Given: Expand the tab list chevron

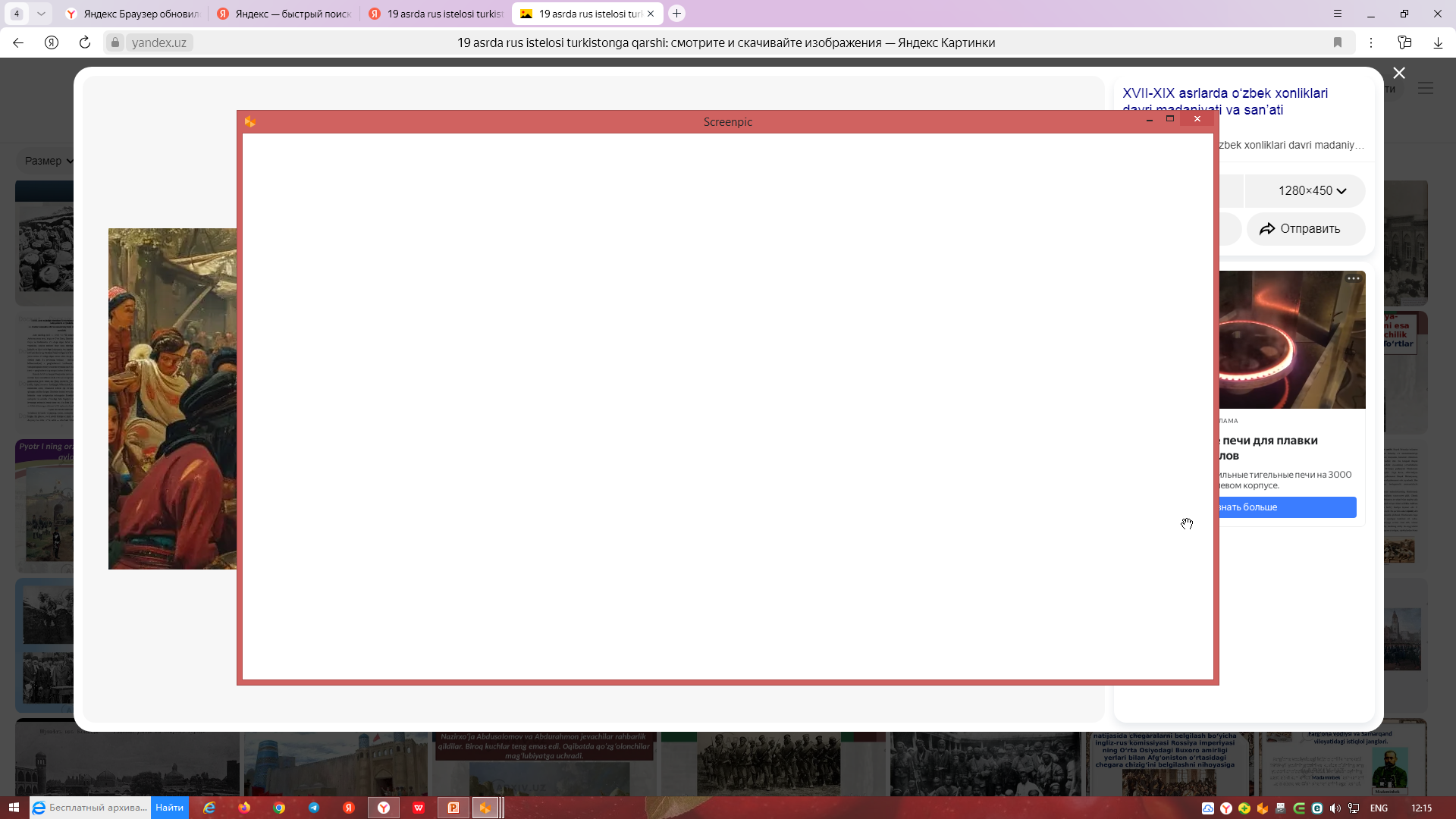Looking at the screenshot, I should (41, 14).
